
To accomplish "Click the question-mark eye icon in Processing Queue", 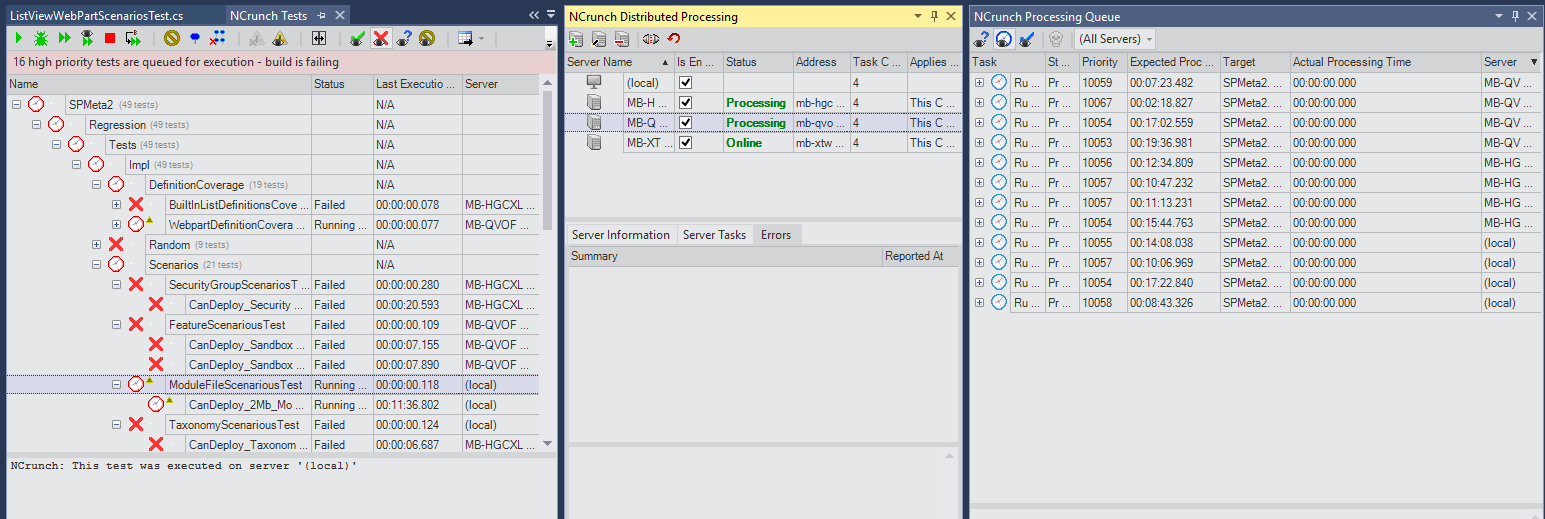I will 981,38.
